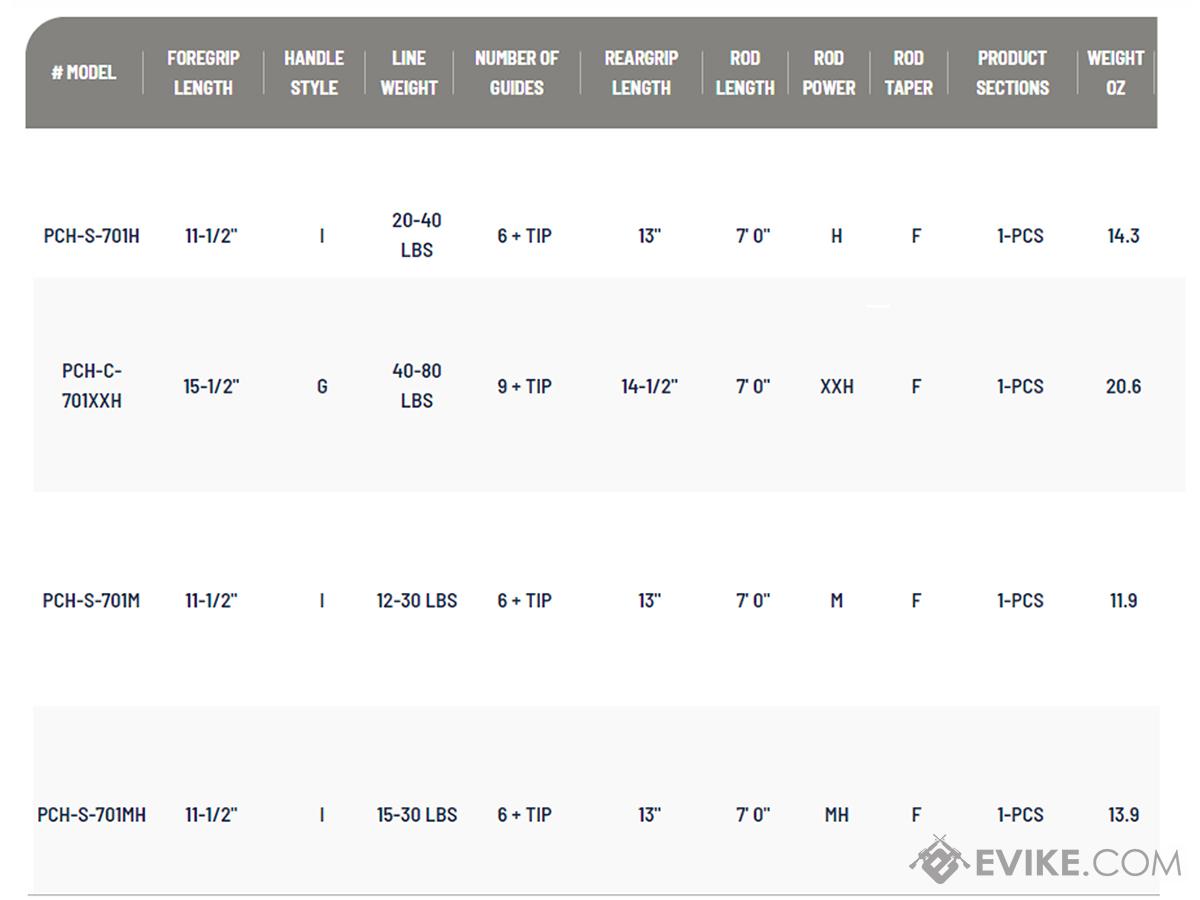Click the 20.6 weight value
1200x900 pixels.
click(x=1124, y=386)
